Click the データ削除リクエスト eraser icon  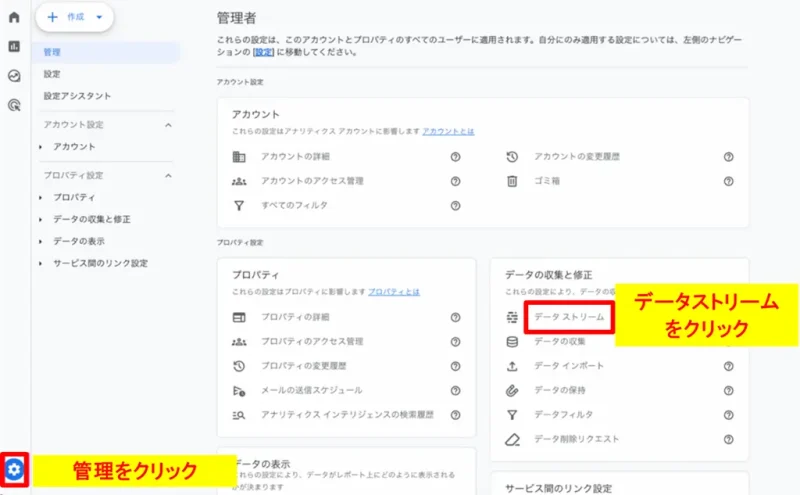[512, 439]
